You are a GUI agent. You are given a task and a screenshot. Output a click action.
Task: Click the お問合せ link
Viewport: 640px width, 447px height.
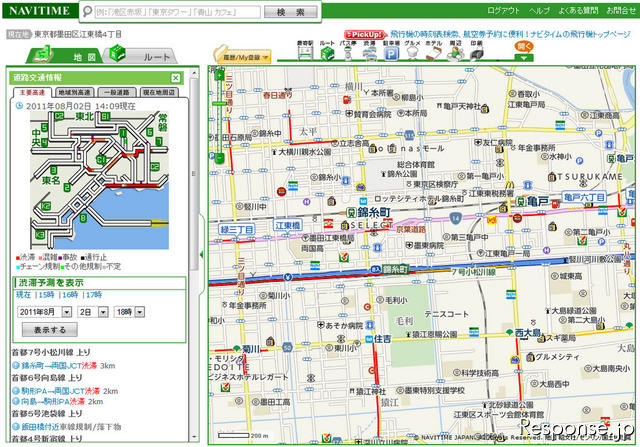(x=621, y=11)
